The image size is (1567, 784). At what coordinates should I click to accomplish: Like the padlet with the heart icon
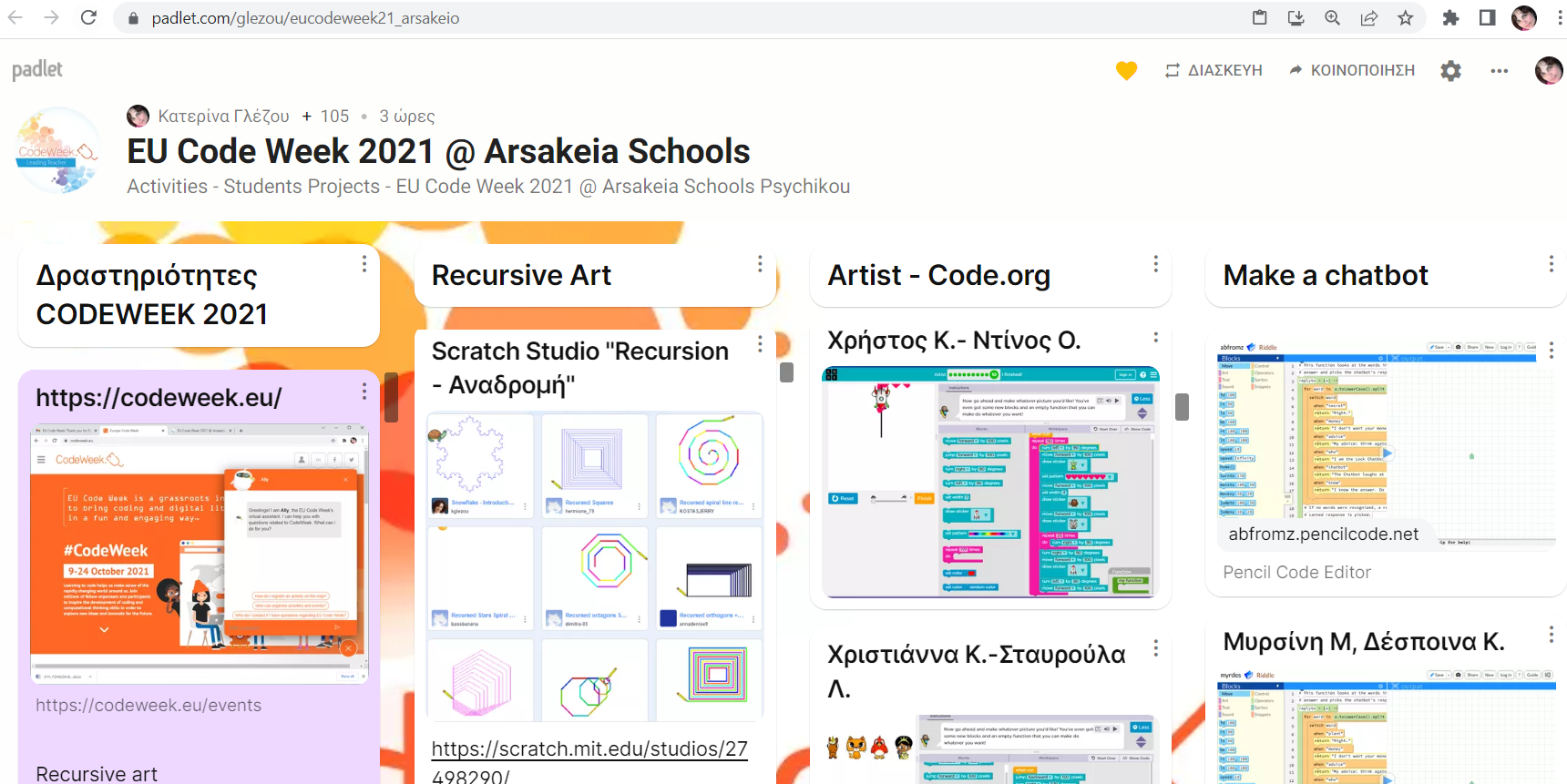[1127, 70]
